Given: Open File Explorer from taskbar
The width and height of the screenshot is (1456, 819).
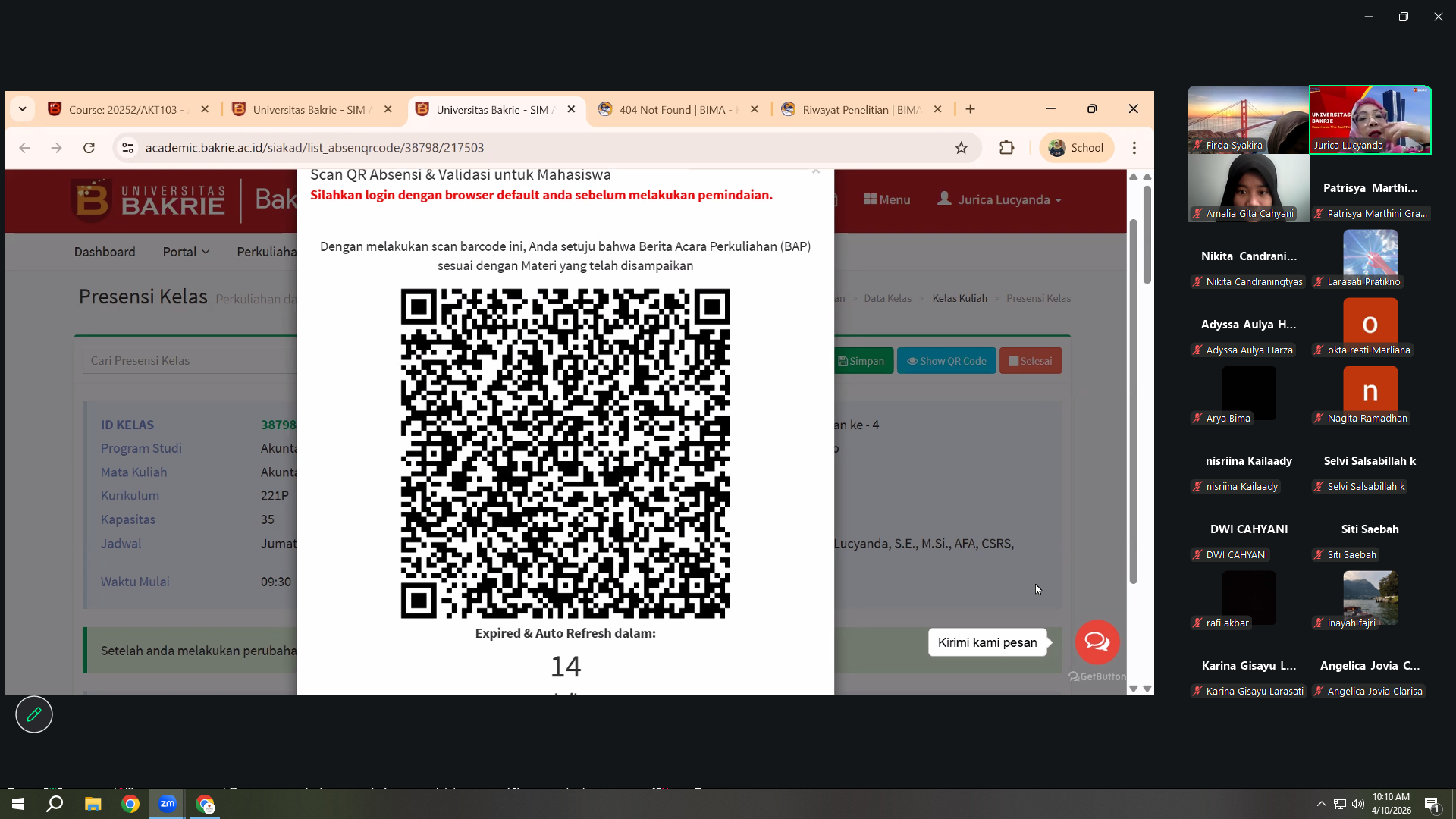Looking at the screenshot, I should click(93, 804).
